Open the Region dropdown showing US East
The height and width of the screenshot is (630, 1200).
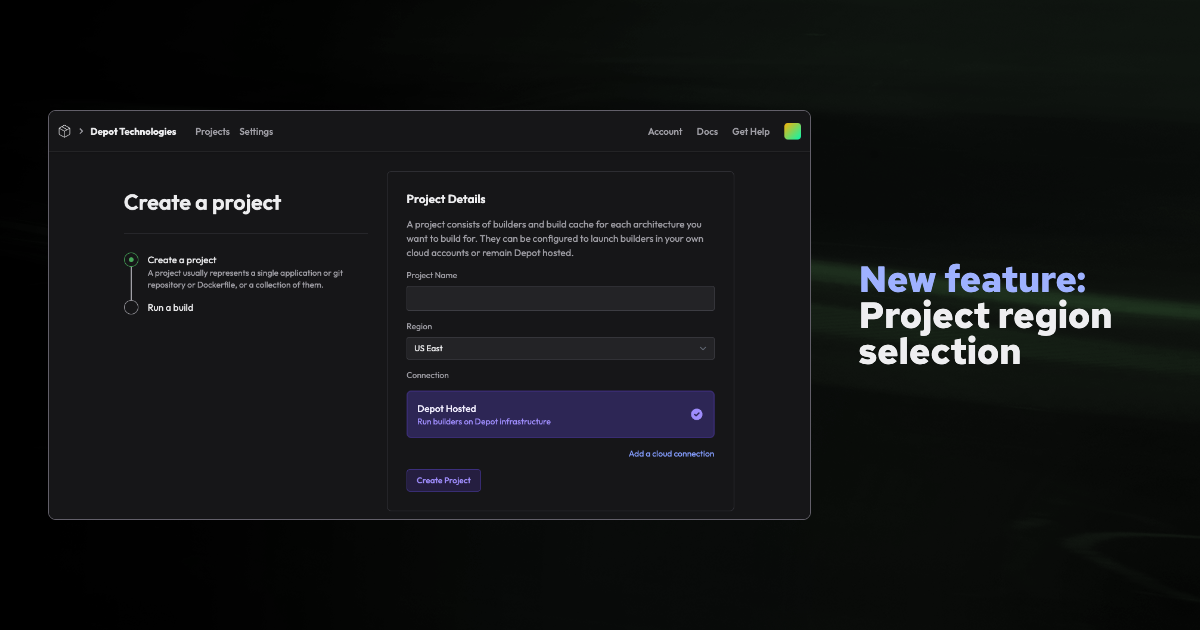[560, 348]
